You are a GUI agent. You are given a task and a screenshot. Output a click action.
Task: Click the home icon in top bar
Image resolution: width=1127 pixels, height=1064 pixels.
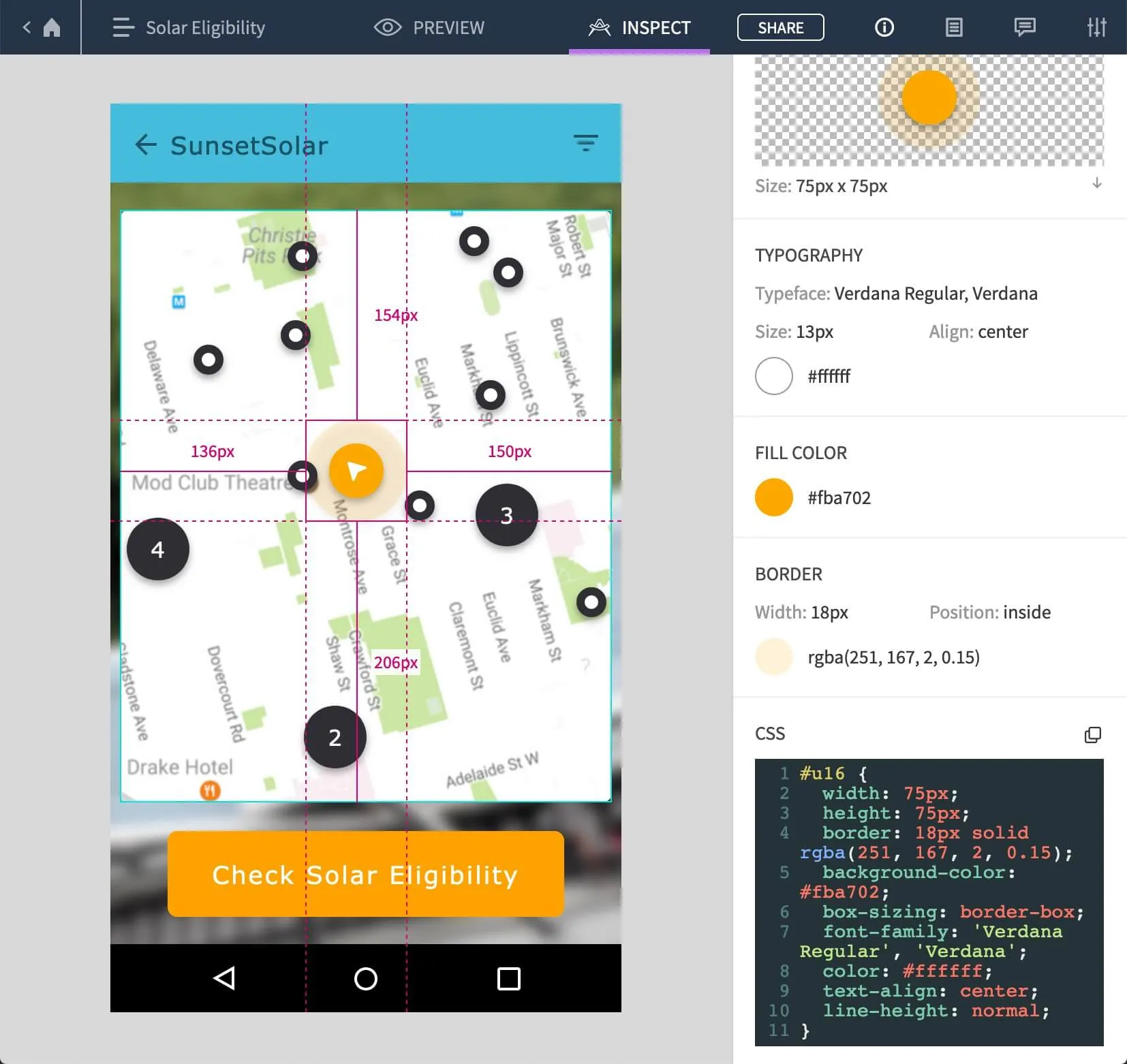pos(52,27)
